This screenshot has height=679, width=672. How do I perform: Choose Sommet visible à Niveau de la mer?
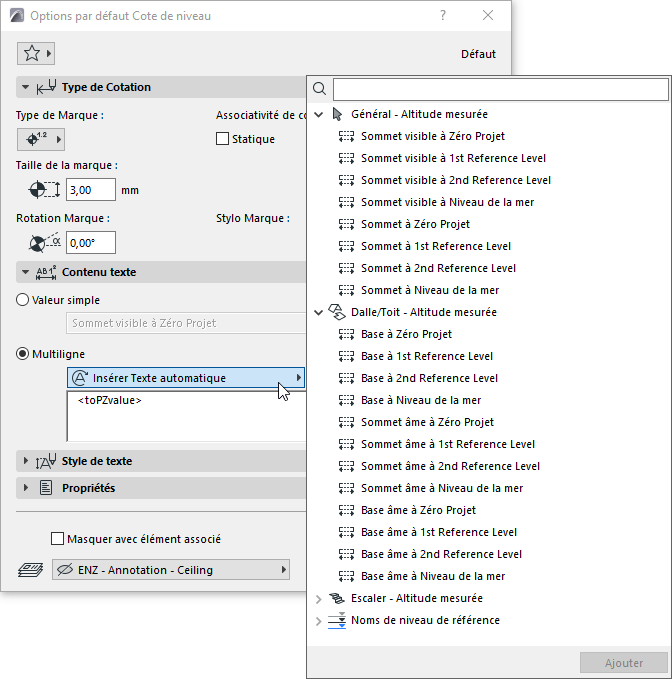[x=447, y=202]
